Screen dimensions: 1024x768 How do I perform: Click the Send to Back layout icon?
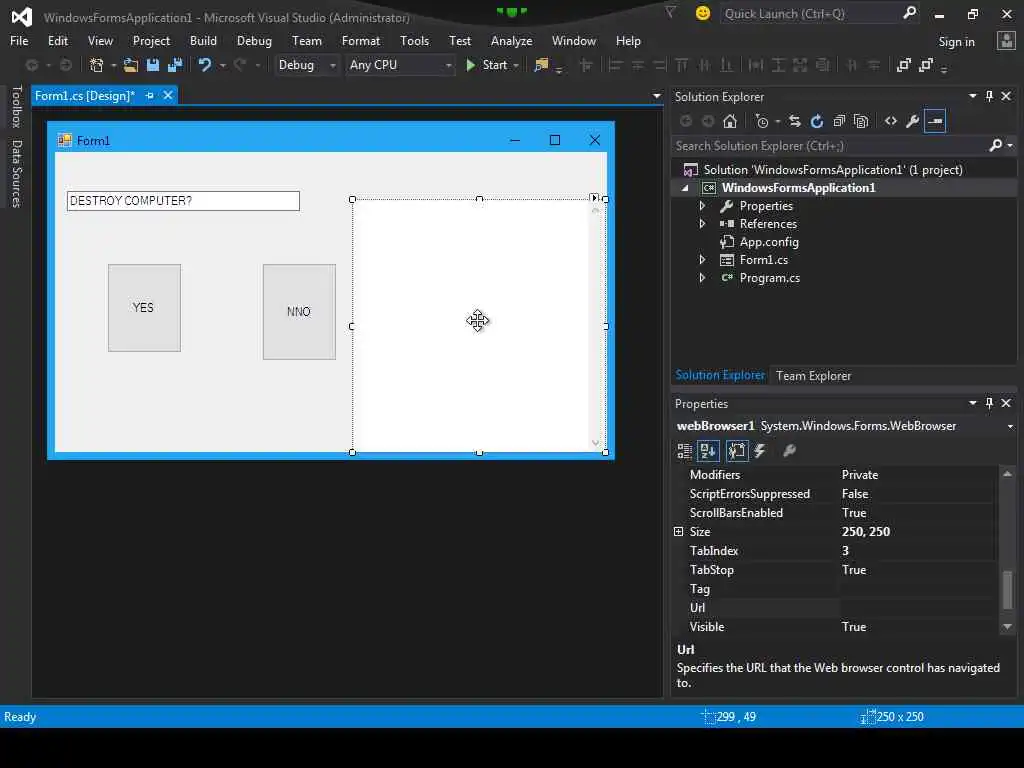(x=926, y=65)
